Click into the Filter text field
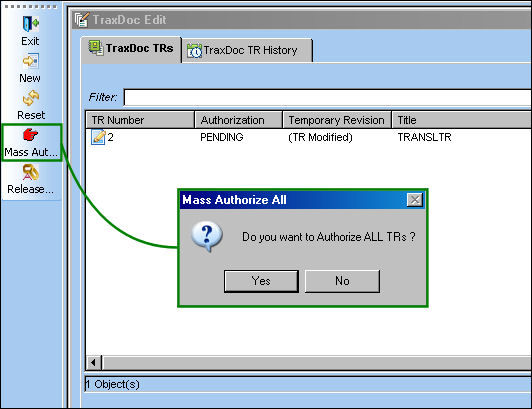The width and height of the screenshot is (532, 409). (327, 98)
